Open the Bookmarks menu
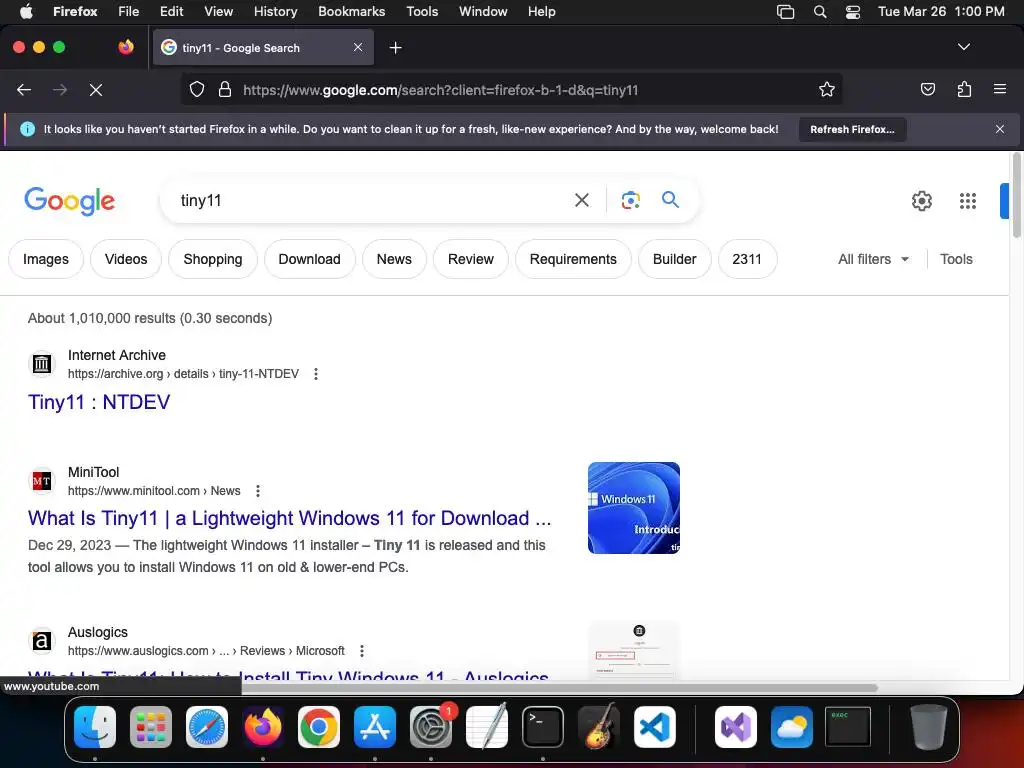The width and height of the screenshot is (1024, 768). 351,11
